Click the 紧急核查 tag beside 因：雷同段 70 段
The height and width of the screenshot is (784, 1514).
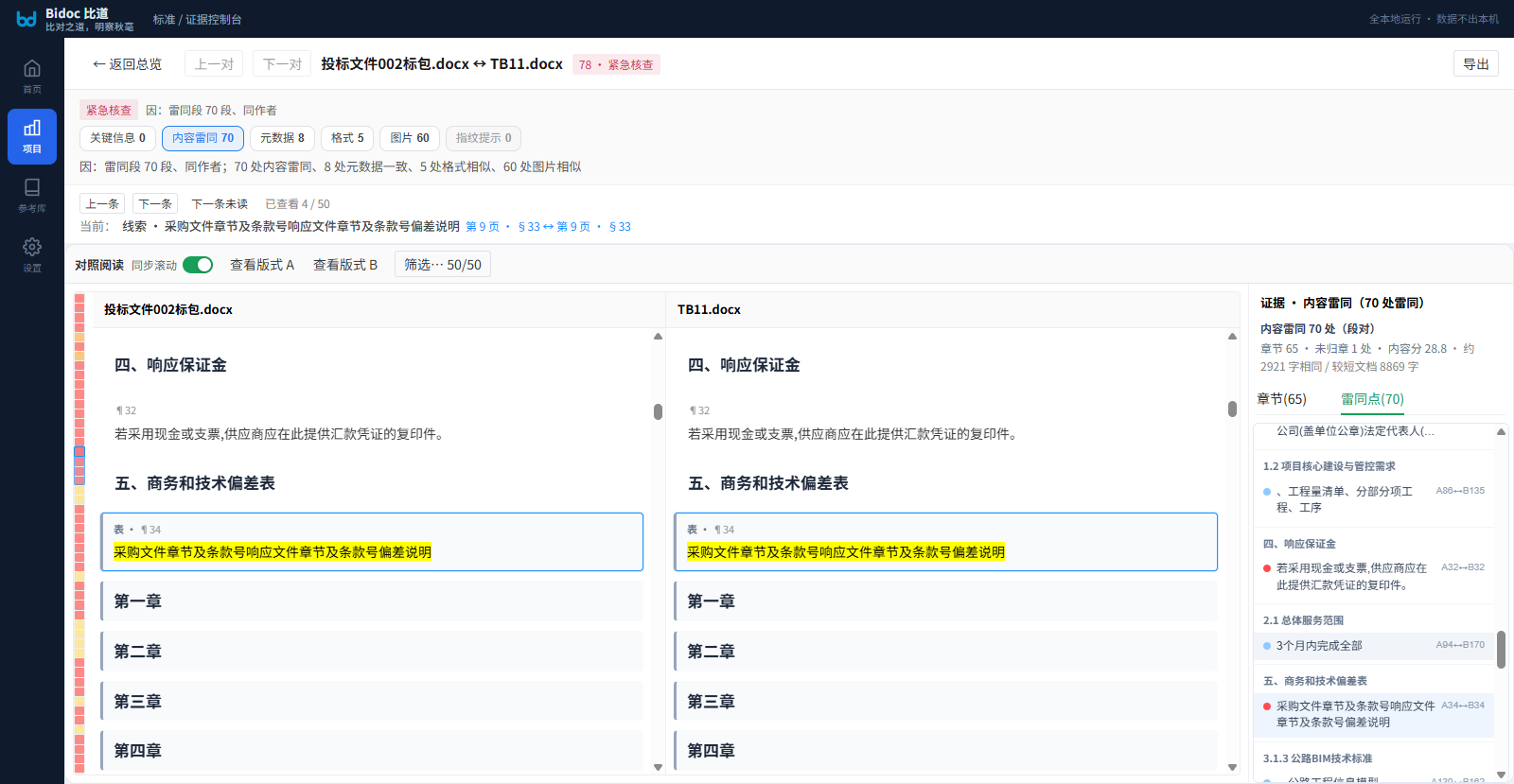pos(109,111)
